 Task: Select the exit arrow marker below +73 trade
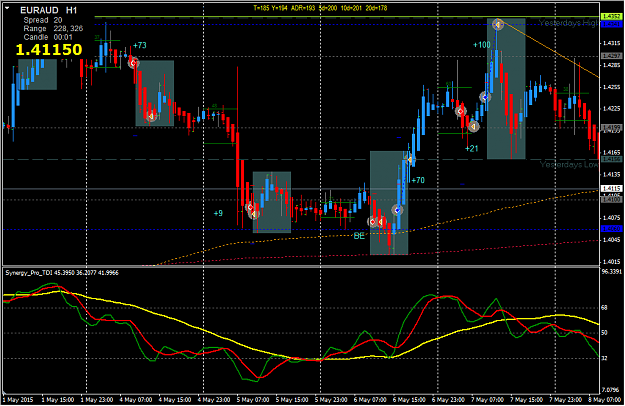(x=151, y=116)
